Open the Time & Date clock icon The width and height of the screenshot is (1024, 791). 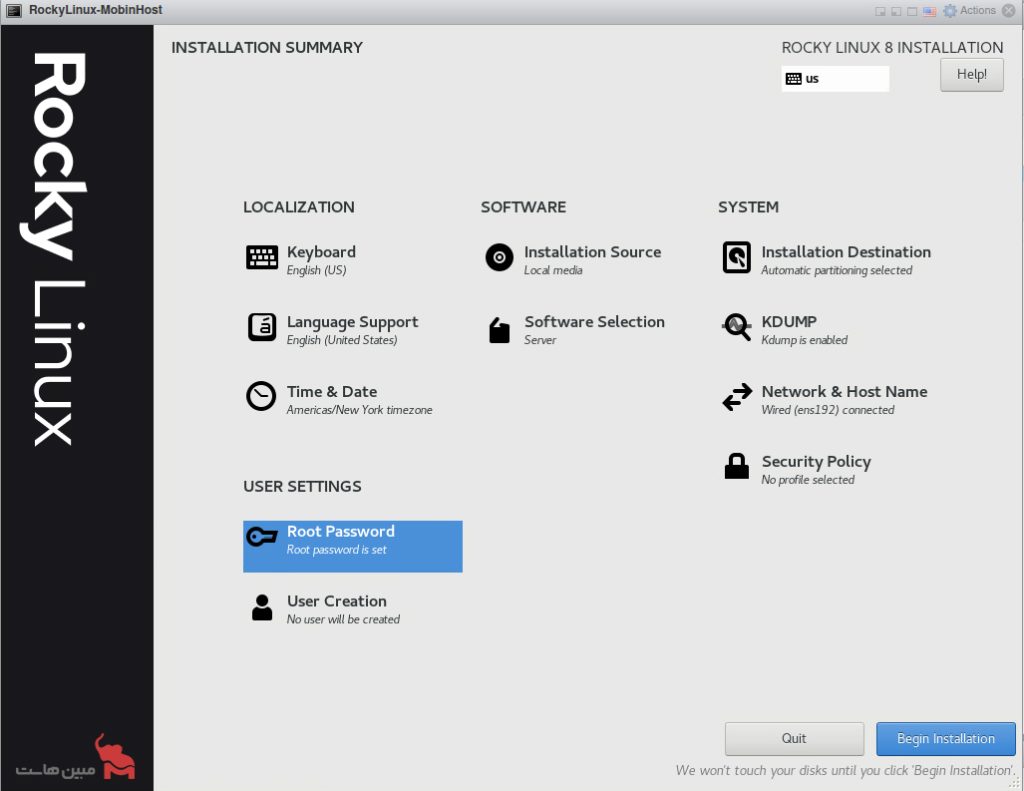261,396
